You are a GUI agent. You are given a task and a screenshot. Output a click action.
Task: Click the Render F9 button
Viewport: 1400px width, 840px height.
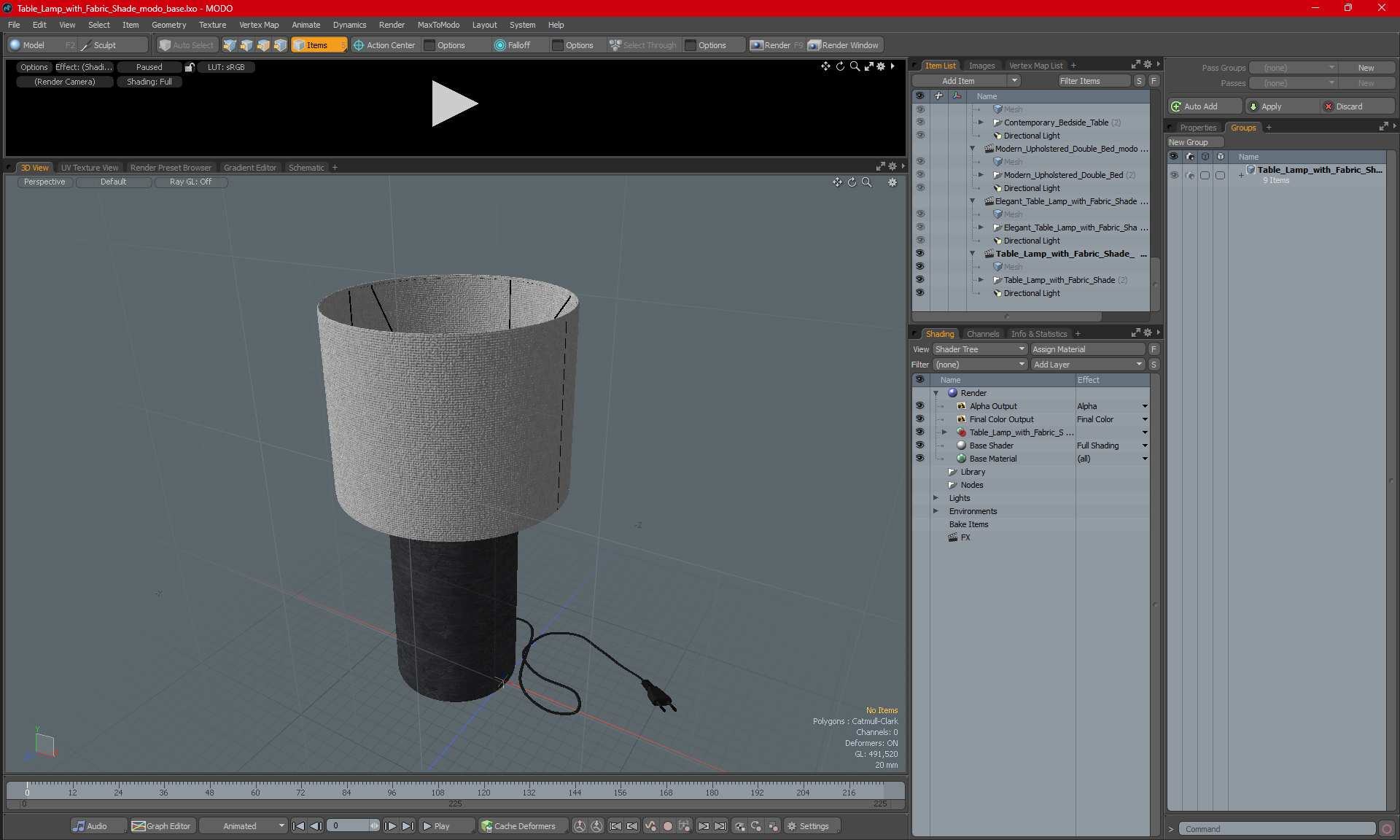(777, 45)
